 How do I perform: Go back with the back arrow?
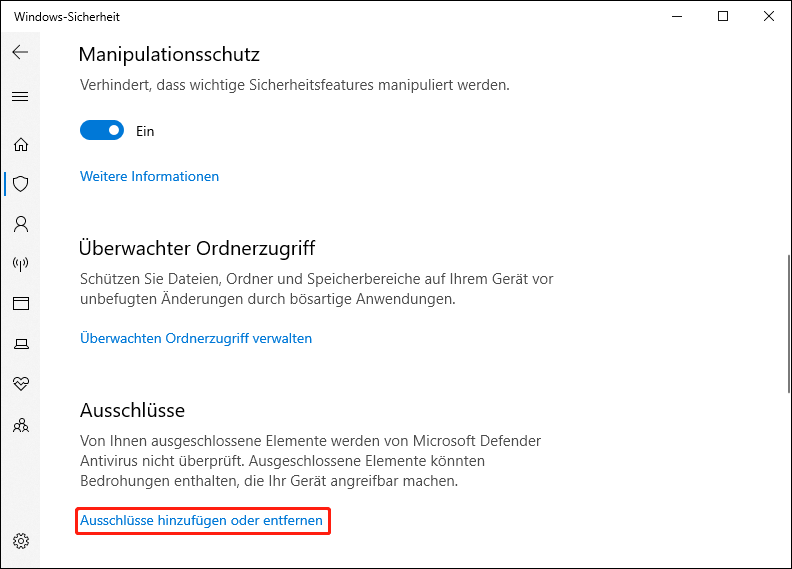(x=20, y=52)
